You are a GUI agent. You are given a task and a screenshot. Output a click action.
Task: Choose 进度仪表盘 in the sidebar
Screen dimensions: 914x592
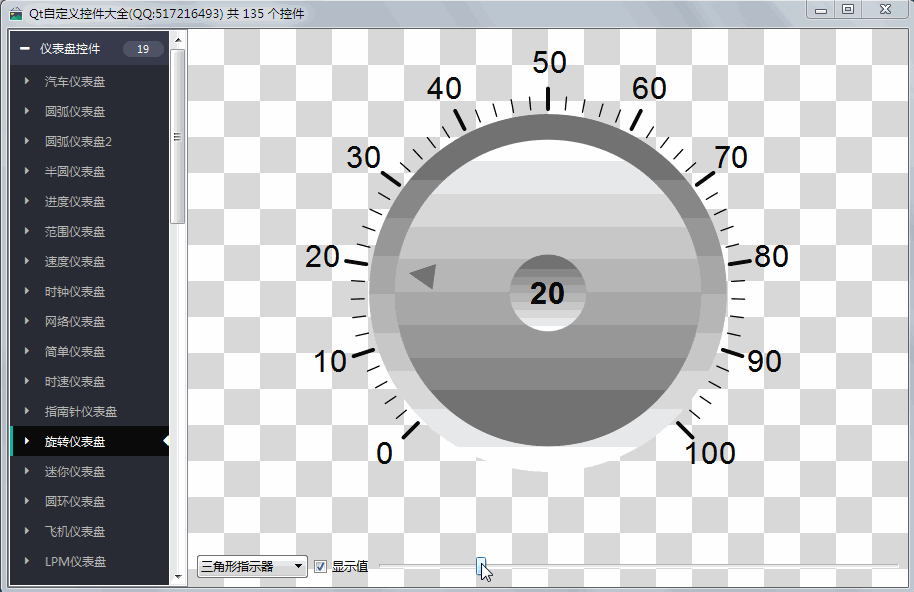click(x=90, y=201)
